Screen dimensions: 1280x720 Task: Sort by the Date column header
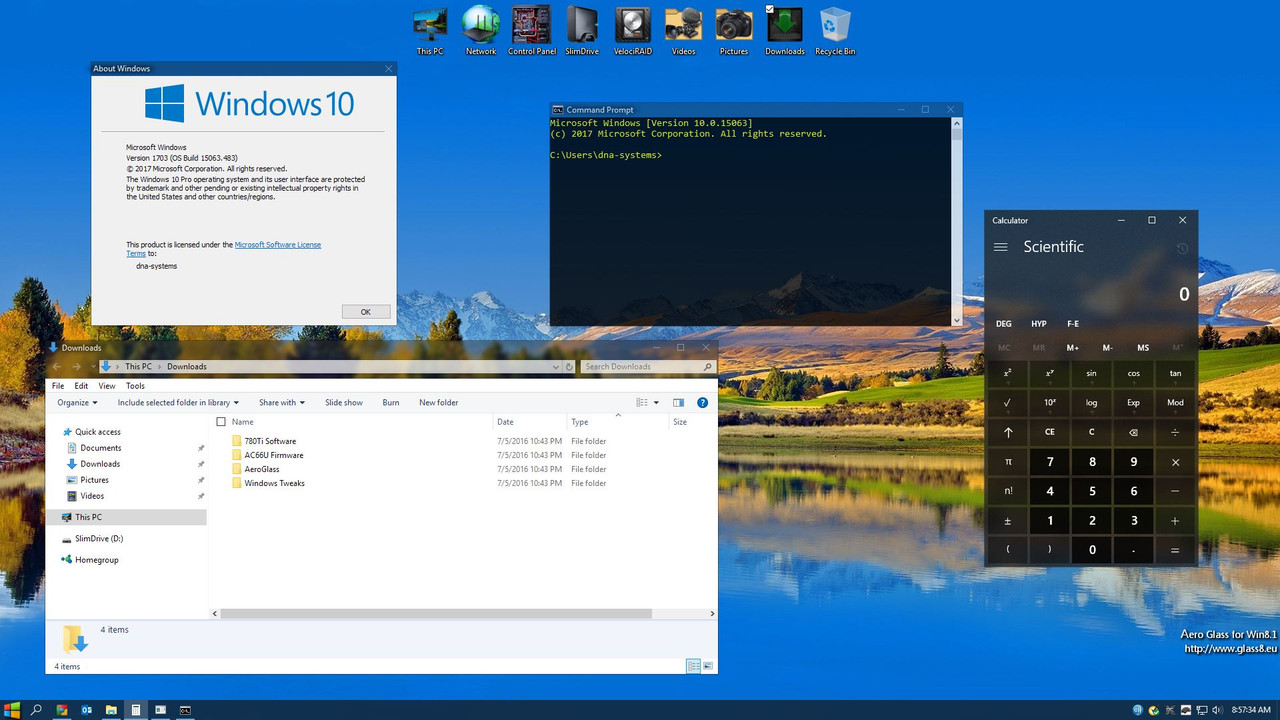point(530,422)
